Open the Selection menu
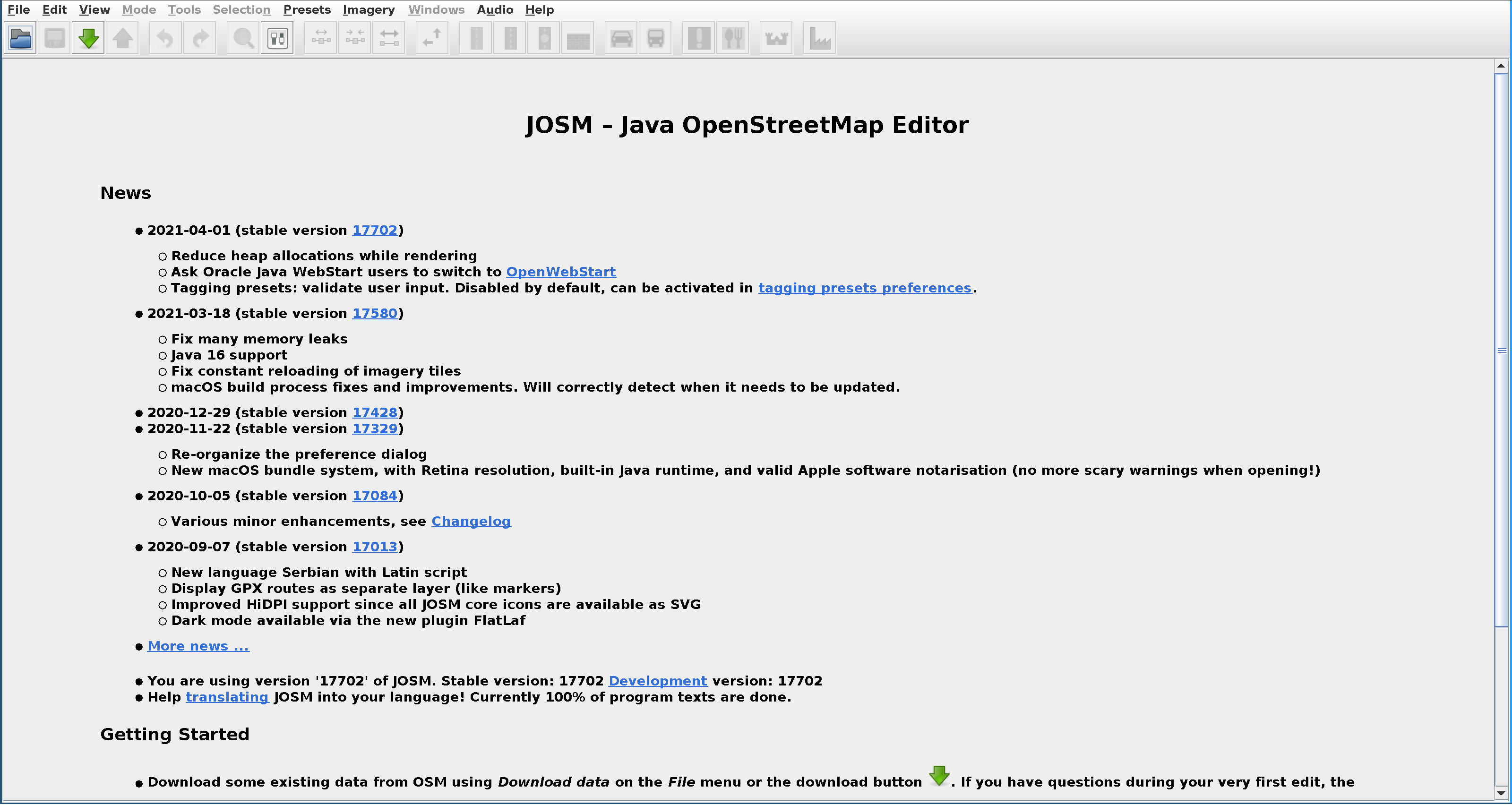 (241, 9)
